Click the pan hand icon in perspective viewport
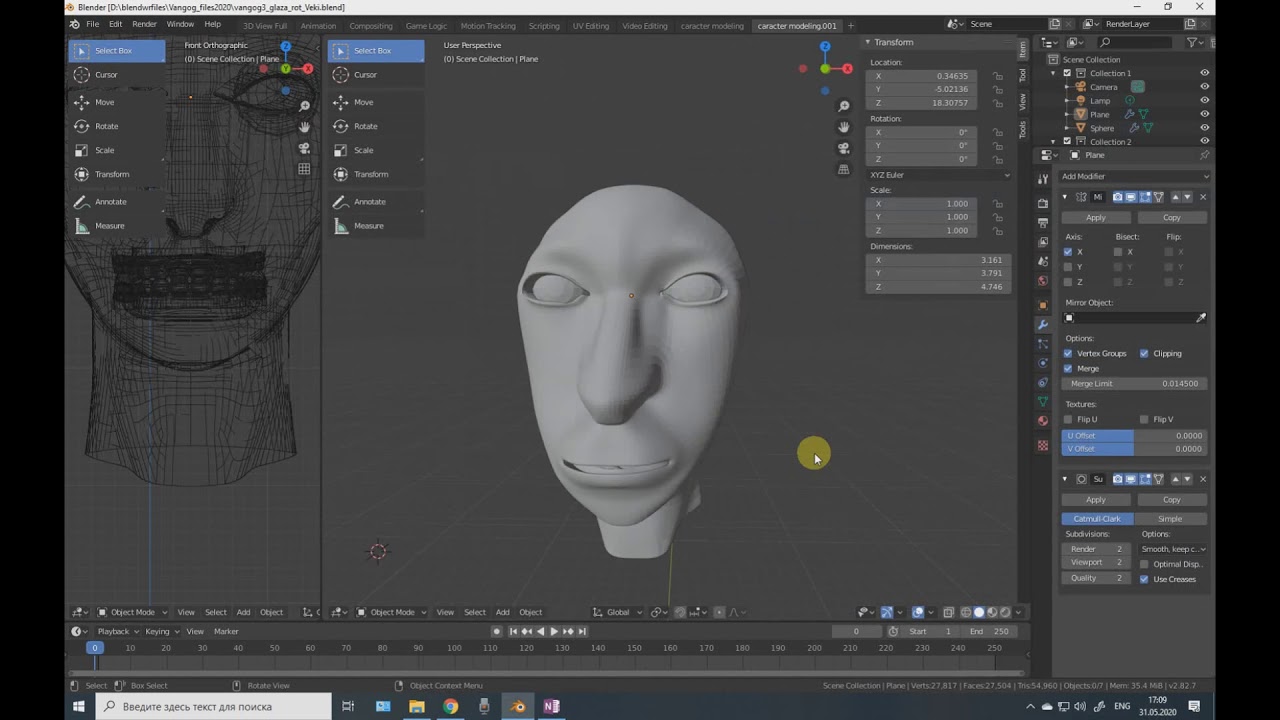This screenshot has height=720, width=1280. click(x=844, y=127)
